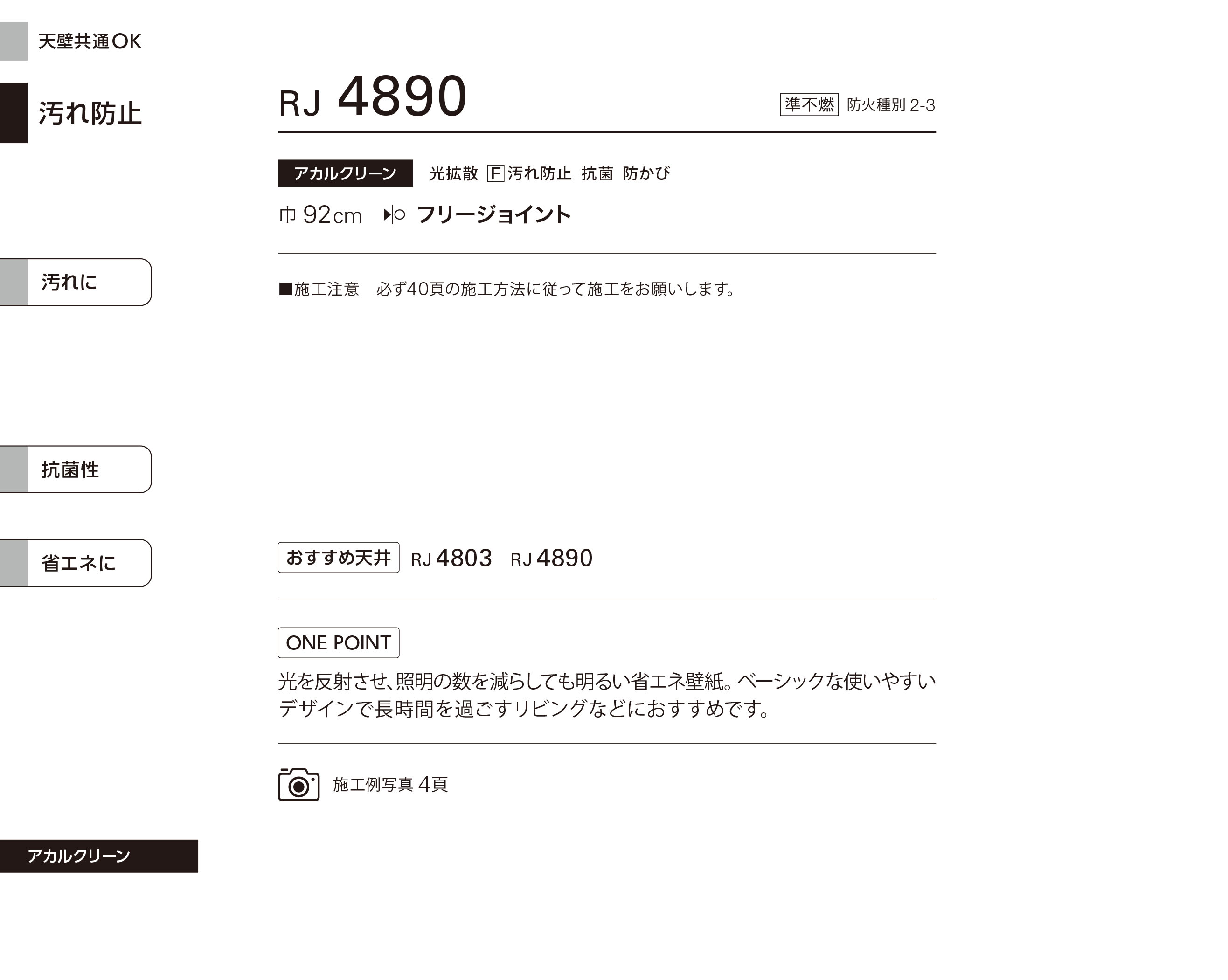The image size is (1228, 980).
Task: Click the おすすめ天井 label button
Action: tap(338, 558)
